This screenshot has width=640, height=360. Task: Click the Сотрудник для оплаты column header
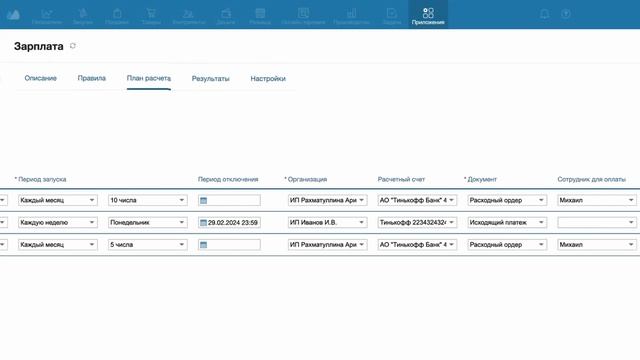coord(591,179)
